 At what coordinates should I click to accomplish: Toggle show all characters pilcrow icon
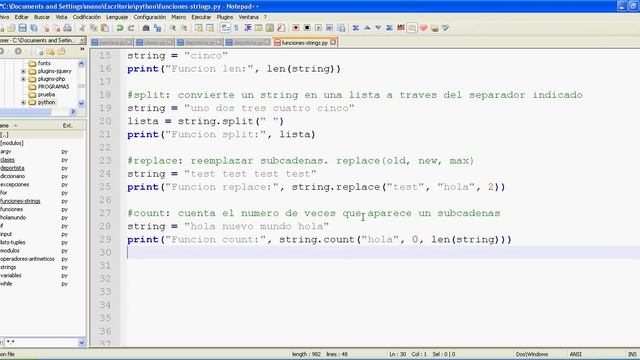236,28
